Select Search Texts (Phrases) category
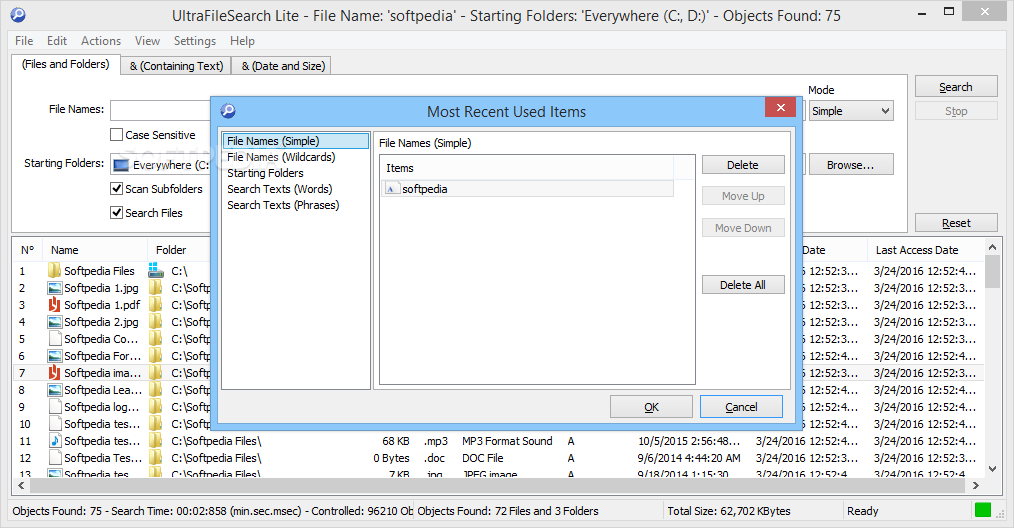The width and height of the screenshot is (1014, 528). click(296, 205)
